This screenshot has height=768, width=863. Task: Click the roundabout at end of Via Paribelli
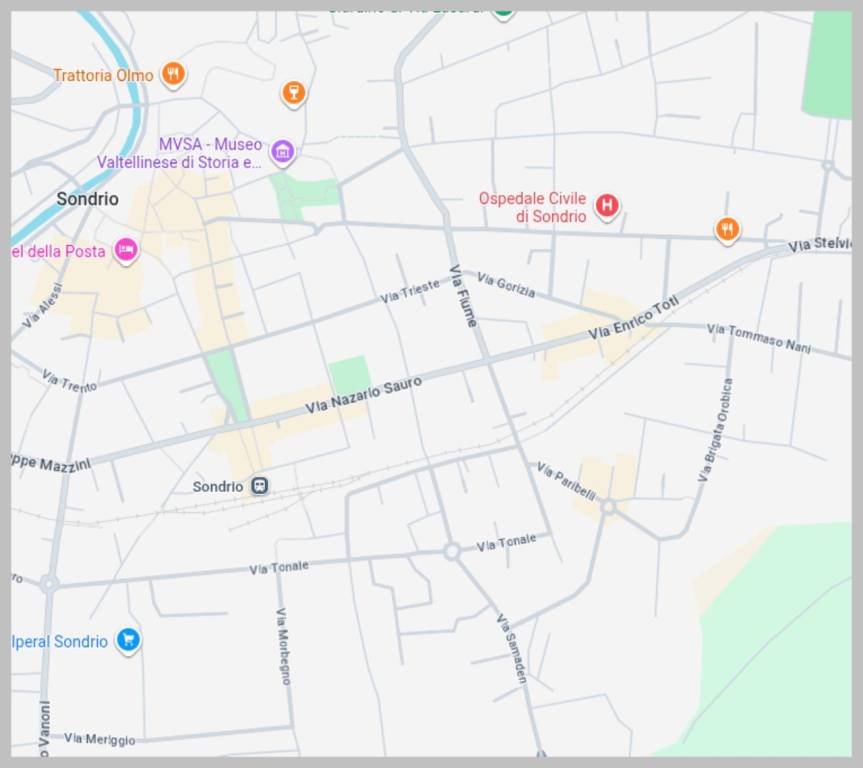pos(608,506)
